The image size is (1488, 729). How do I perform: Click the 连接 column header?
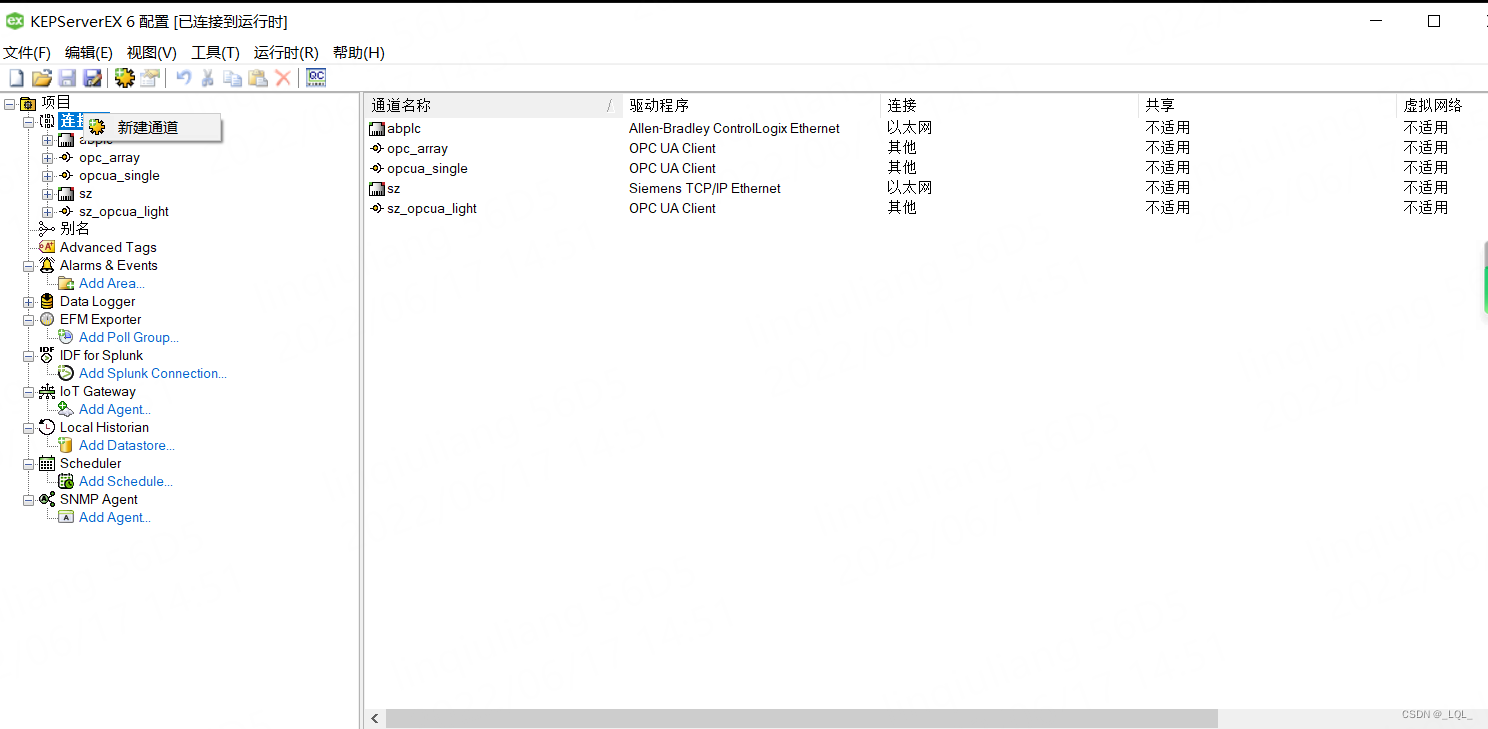(x=1009, y=105)
